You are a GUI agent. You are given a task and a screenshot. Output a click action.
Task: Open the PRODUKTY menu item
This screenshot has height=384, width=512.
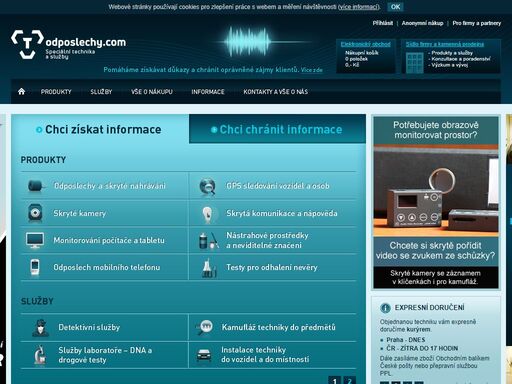[56, 92]
